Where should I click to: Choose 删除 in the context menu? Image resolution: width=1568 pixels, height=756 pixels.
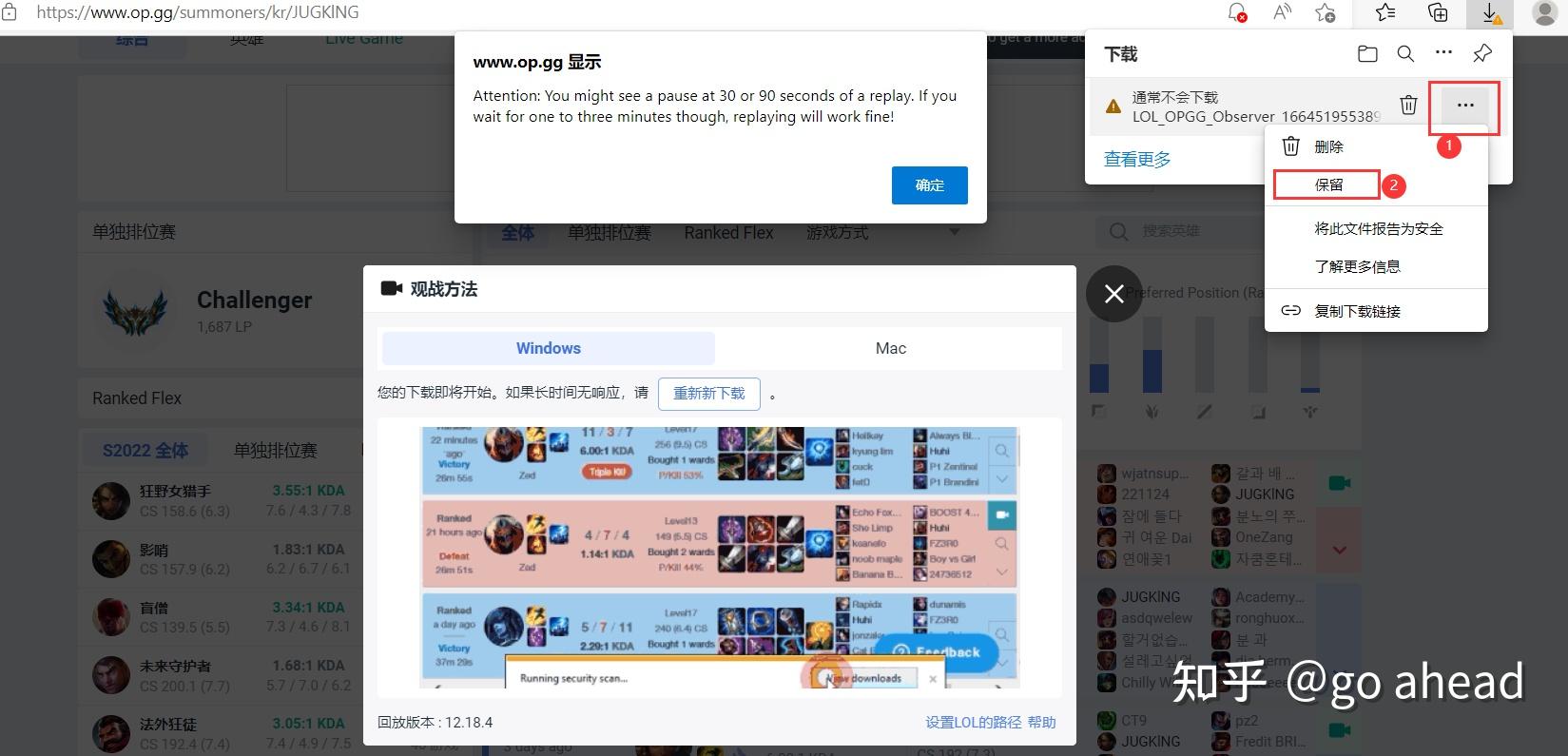point(1376,146)
